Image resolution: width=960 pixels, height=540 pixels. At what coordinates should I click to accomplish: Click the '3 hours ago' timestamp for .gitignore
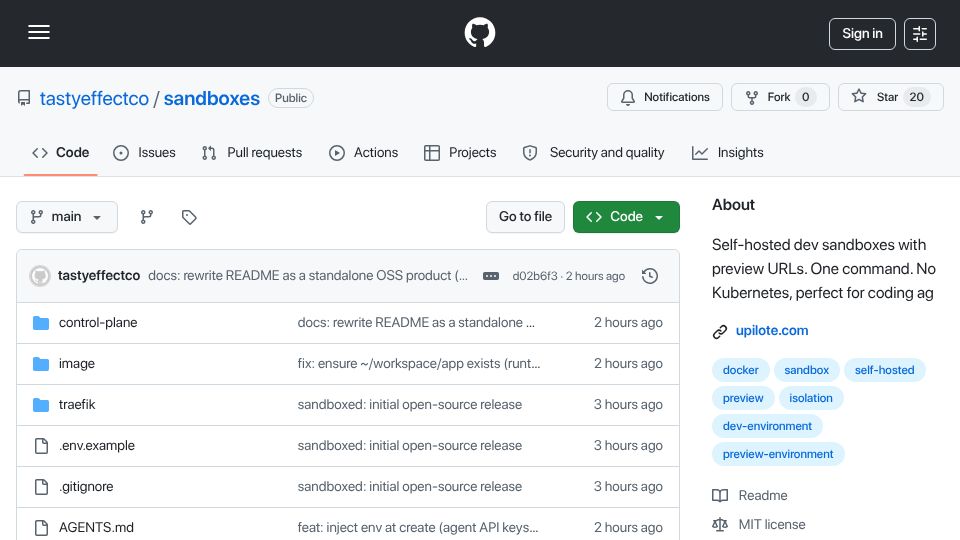click(x=628, y=487)
